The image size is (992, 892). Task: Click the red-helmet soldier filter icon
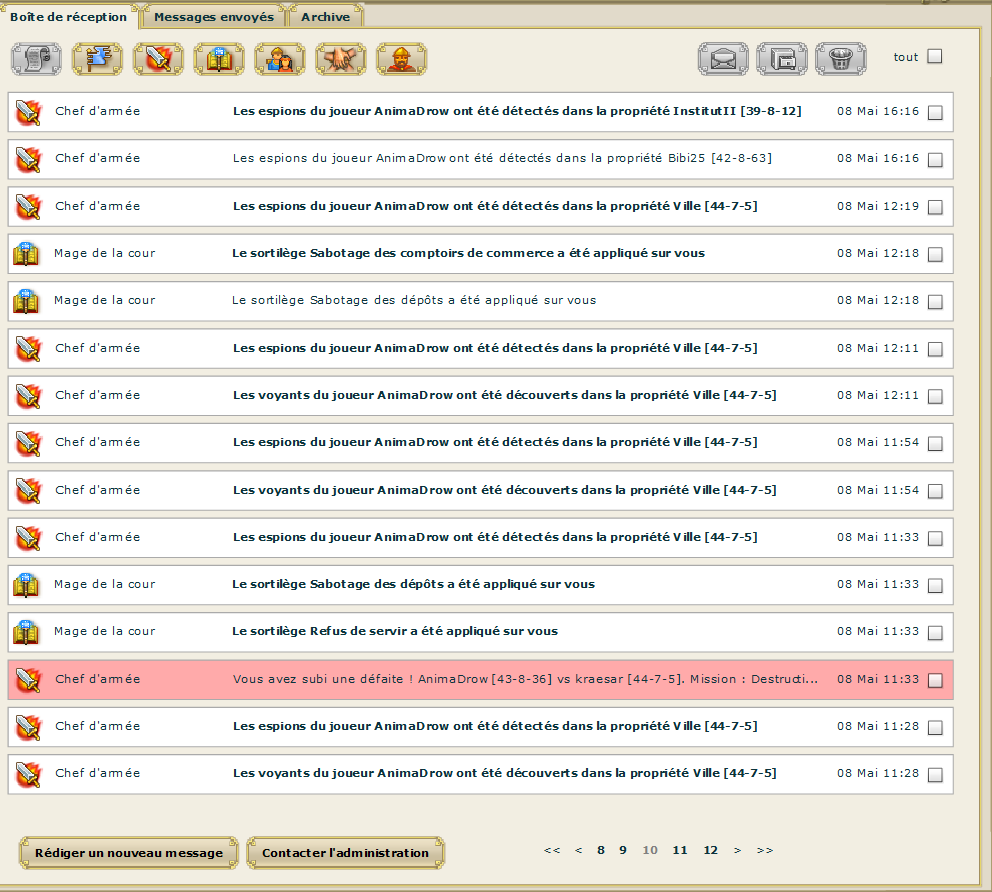401,59
